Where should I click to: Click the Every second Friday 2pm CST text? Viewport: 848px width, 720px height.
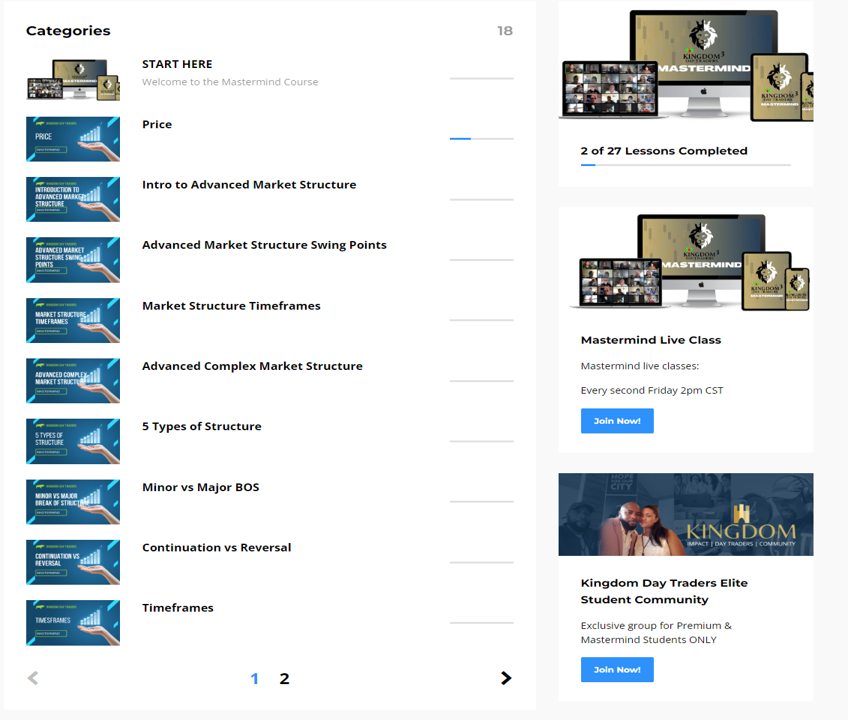[652, 391]
